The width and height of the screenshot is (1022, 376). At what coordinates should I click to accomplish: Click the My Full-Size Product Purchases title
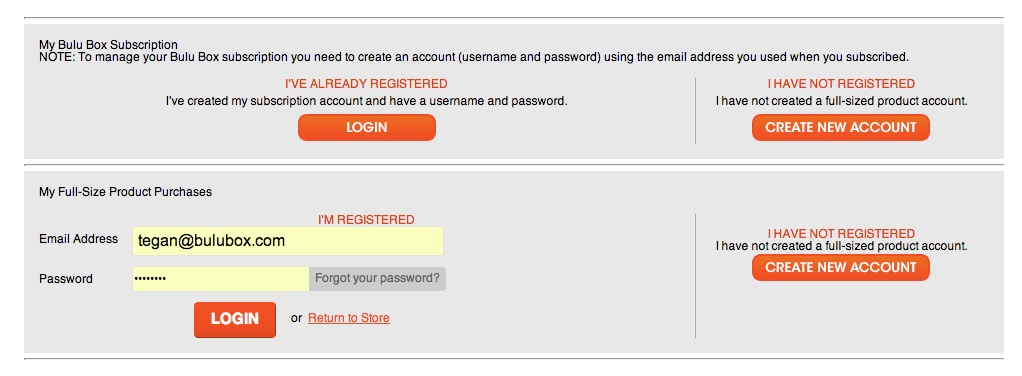coord(125,192)
